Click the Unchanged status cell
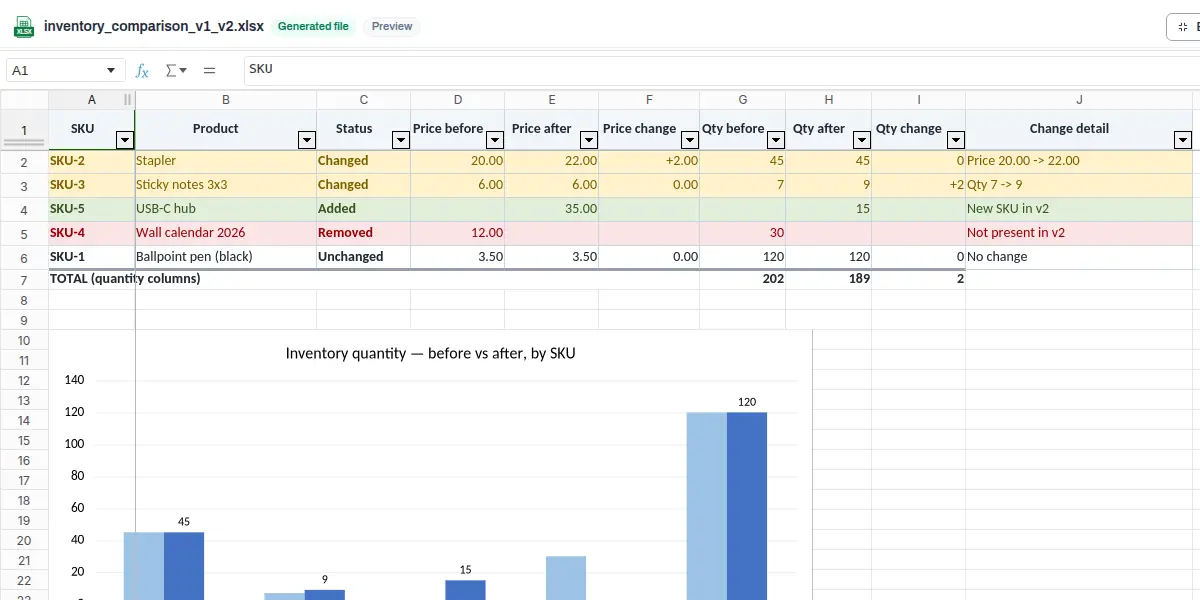1200x600 pixels. pyautogui.click(x=364, y=257)
